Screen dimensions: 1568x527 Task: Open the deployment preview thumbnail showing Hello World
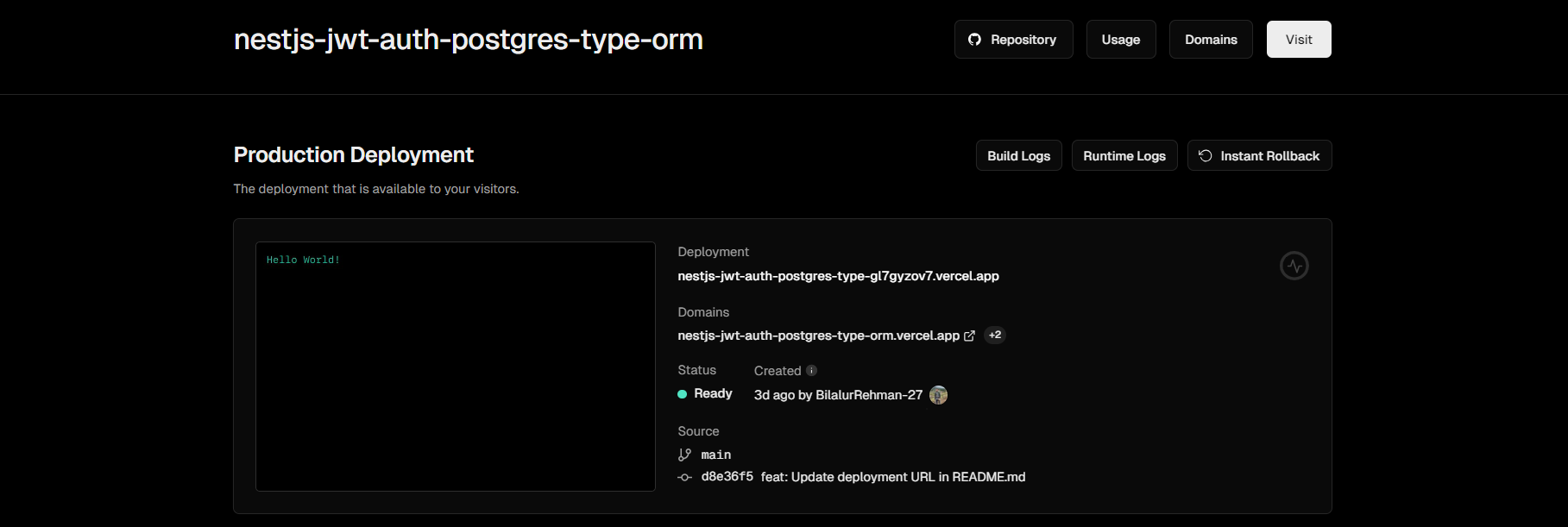456,367
